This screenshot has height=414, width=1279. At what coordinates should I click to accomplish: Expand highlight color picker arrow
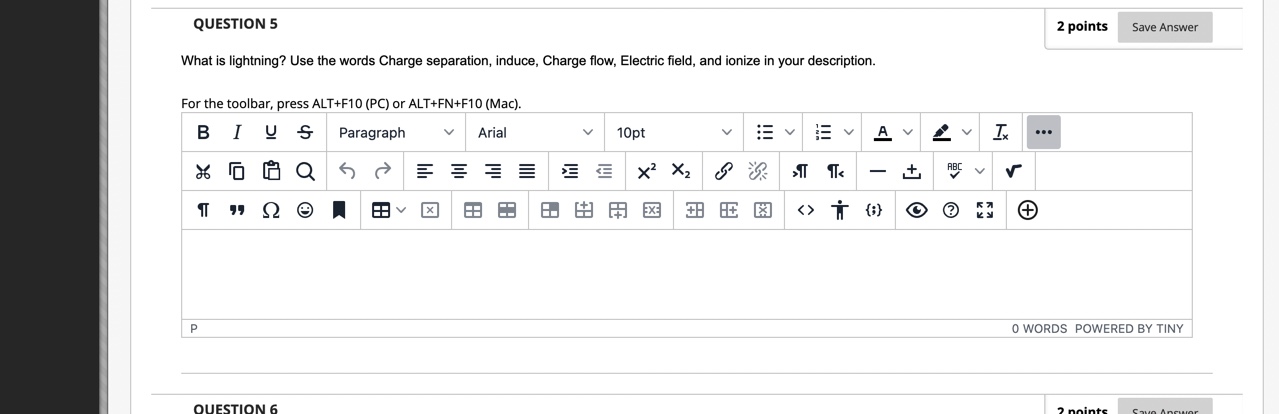[x=967, y=133]
